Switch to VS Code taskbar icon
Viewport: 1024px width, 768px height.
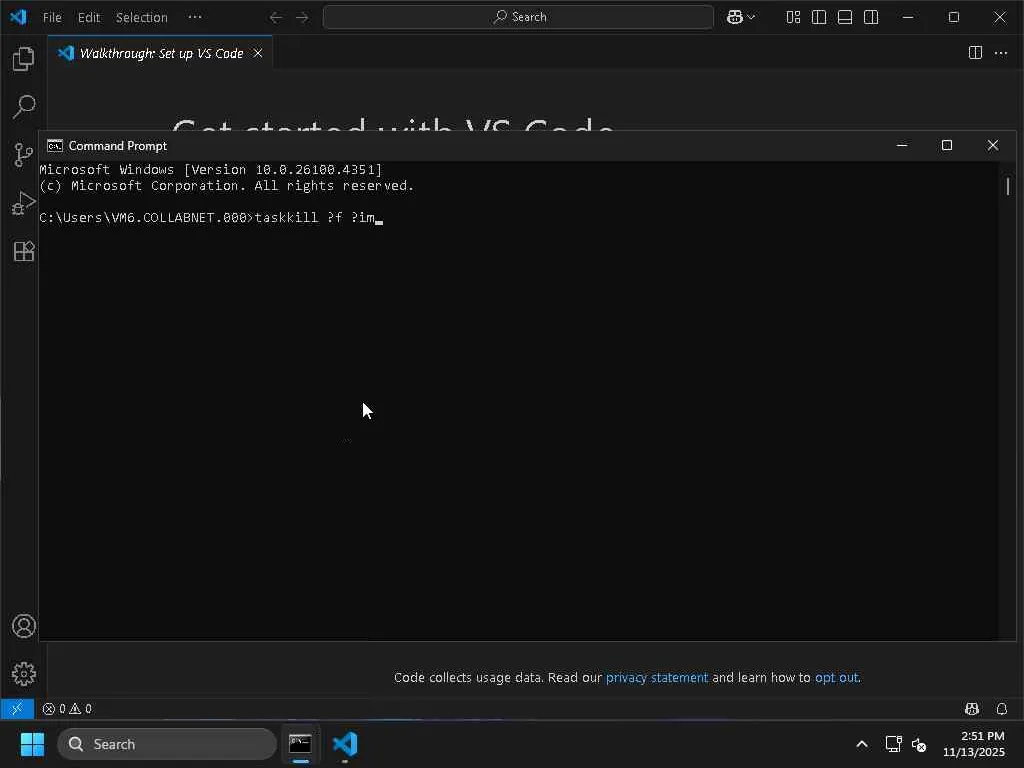coord(345,744)
